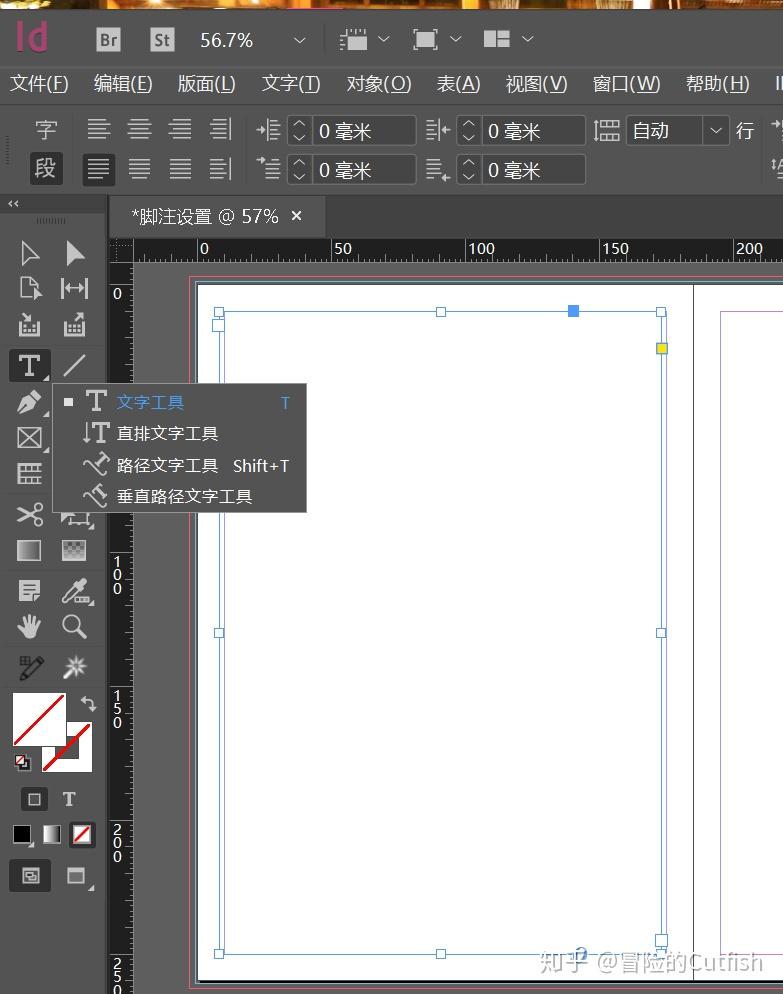Image resolution: width=783 pixels, height=994 pixels.
Task: Select the Eyedropper tool
Action: pyautogui.click(x=76, y=591)
